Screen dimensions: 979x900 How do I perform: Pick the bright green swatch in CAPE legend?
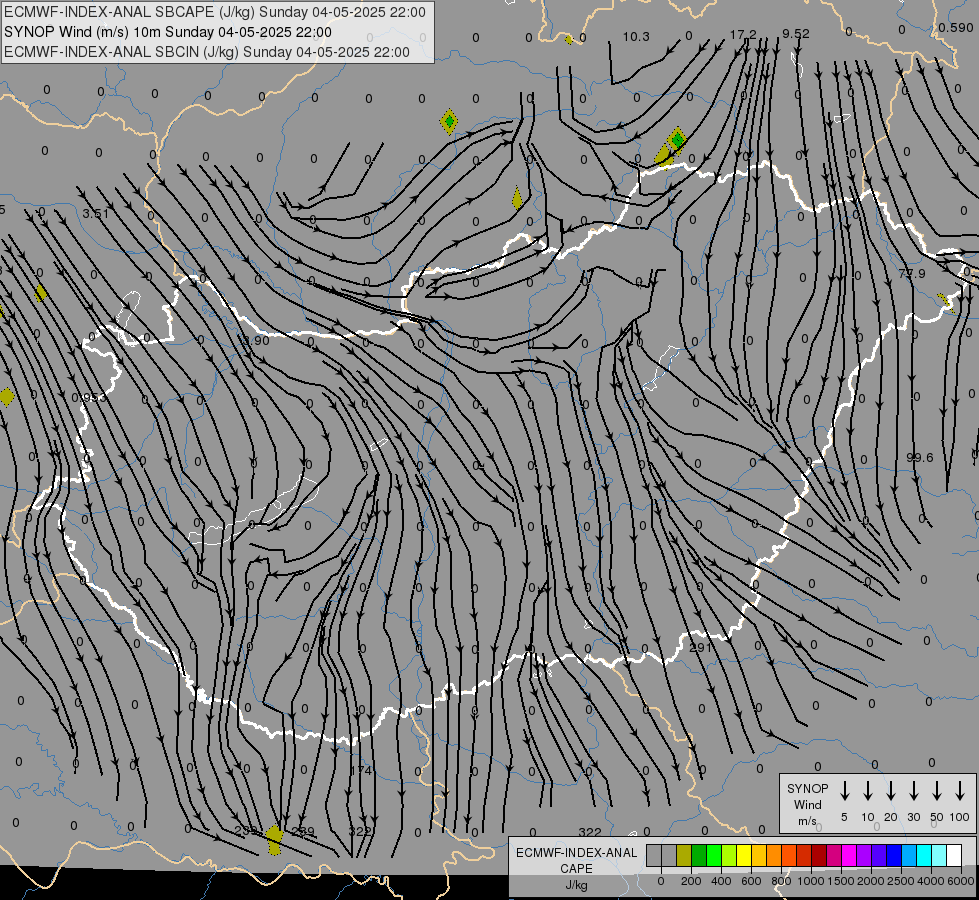(714, 855)
